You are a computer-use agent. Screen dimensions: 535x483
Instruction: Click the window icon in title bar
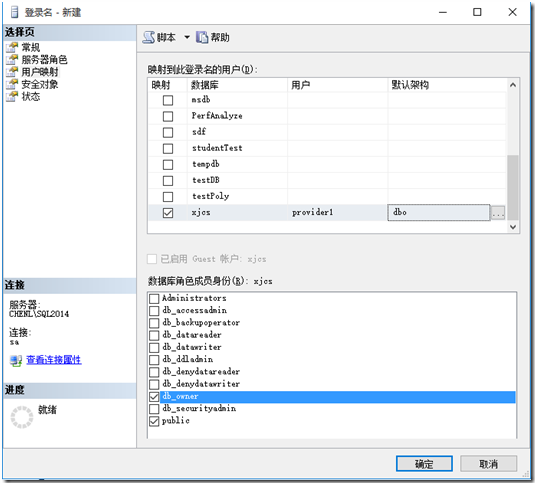pyautogui.click(x=15, y=12)
